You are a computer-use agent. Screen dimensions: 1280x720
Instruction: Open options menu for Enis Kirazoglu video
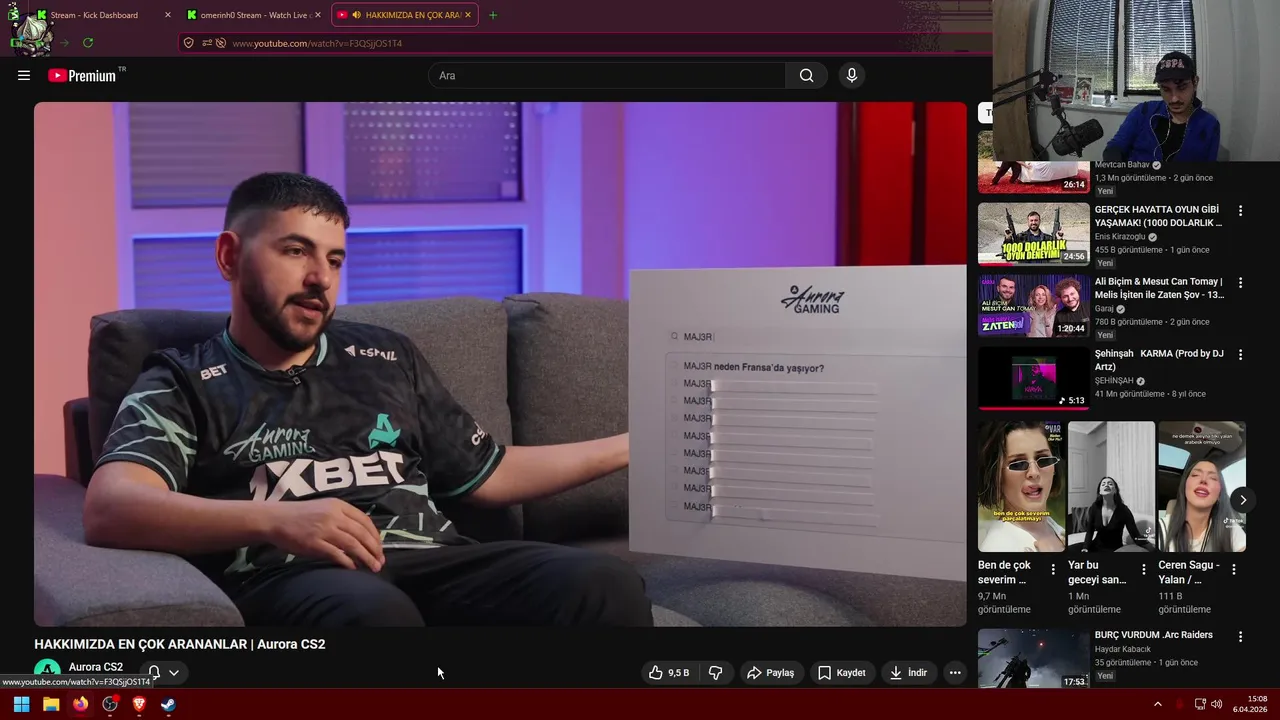[x=1240, y=211]
